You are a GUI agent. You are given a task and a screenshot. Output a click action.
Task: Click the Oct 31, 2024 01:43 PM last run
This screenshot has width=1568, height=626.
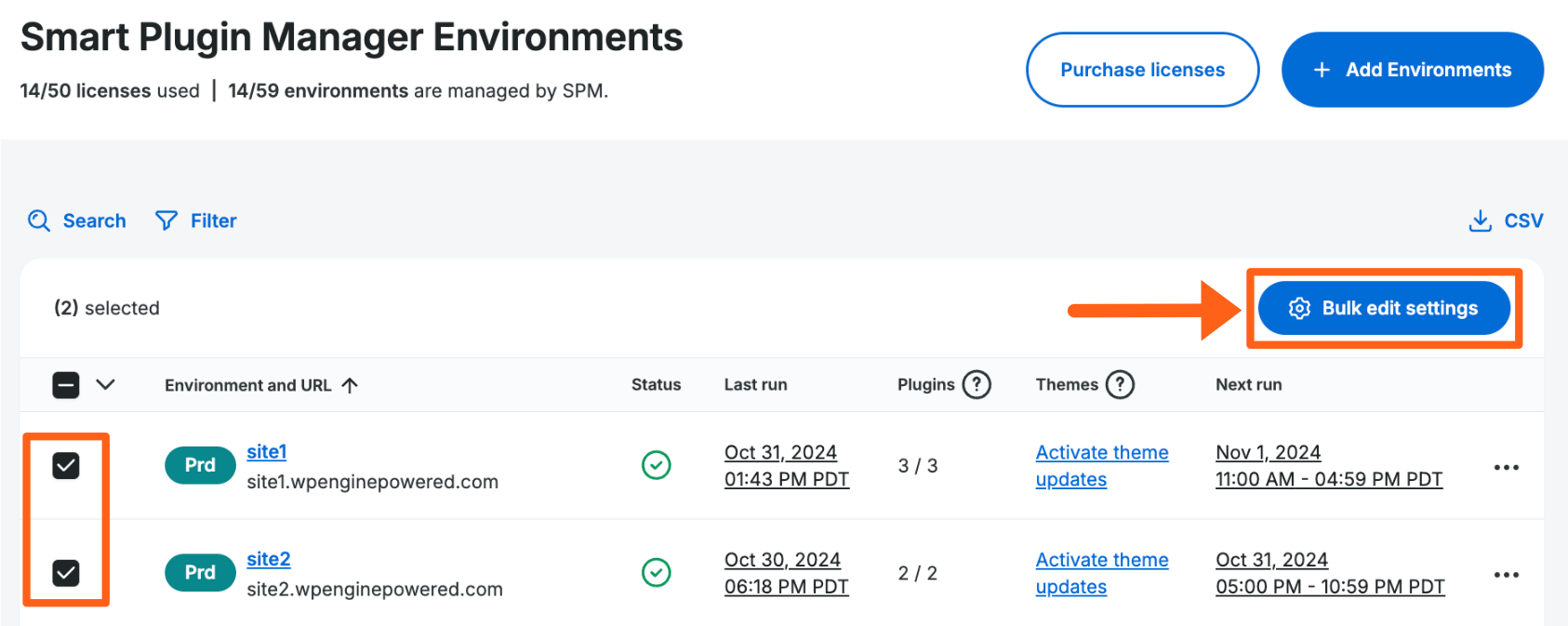787,466
